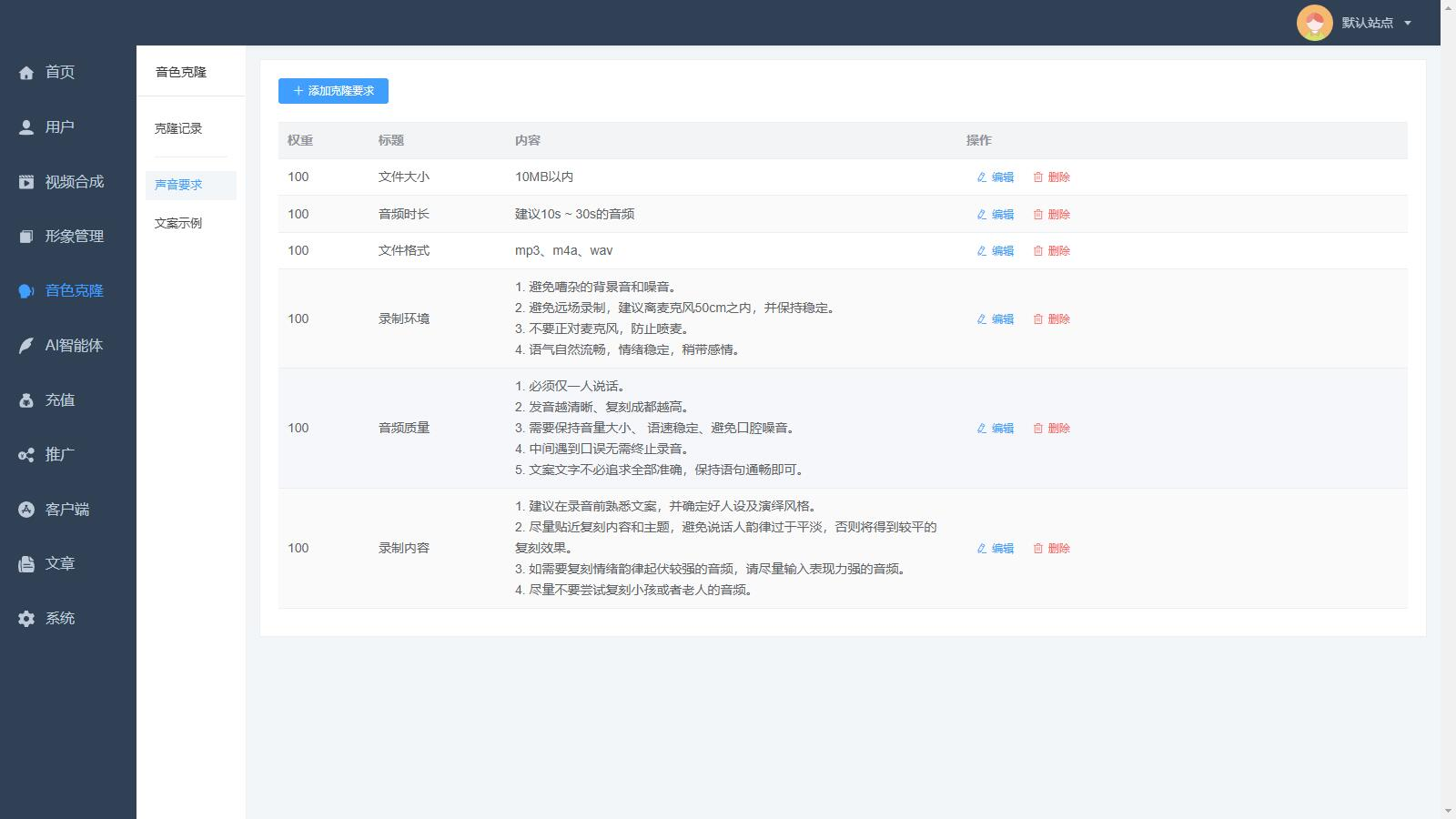
Task: Delete the 录制环境 requirement row
Action: (1052, 319)
